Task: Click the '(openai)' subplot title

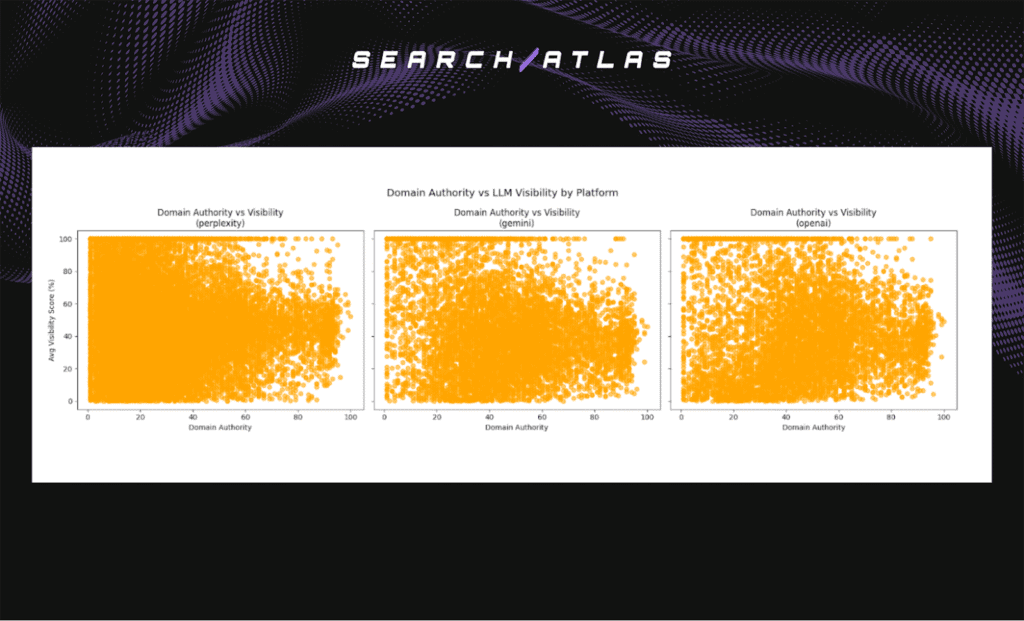Action: pyautogui.click(x=813, y=223)
